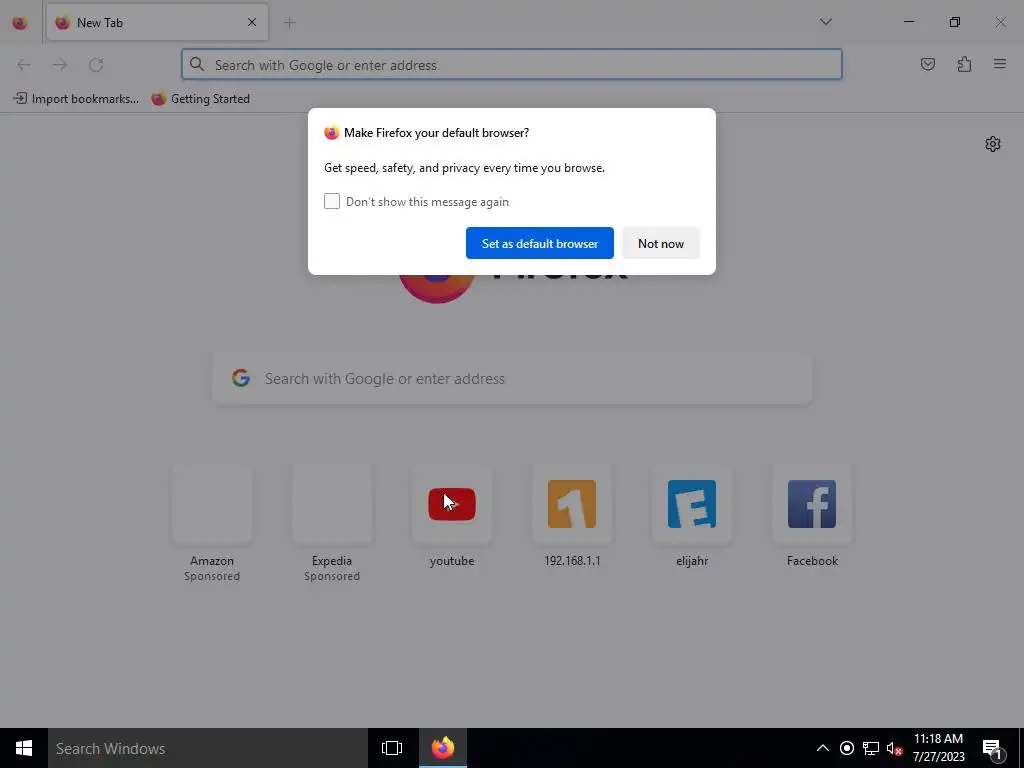Open the Extensions puzzle icon
The image size is (1024, 768).
[964, 64]
